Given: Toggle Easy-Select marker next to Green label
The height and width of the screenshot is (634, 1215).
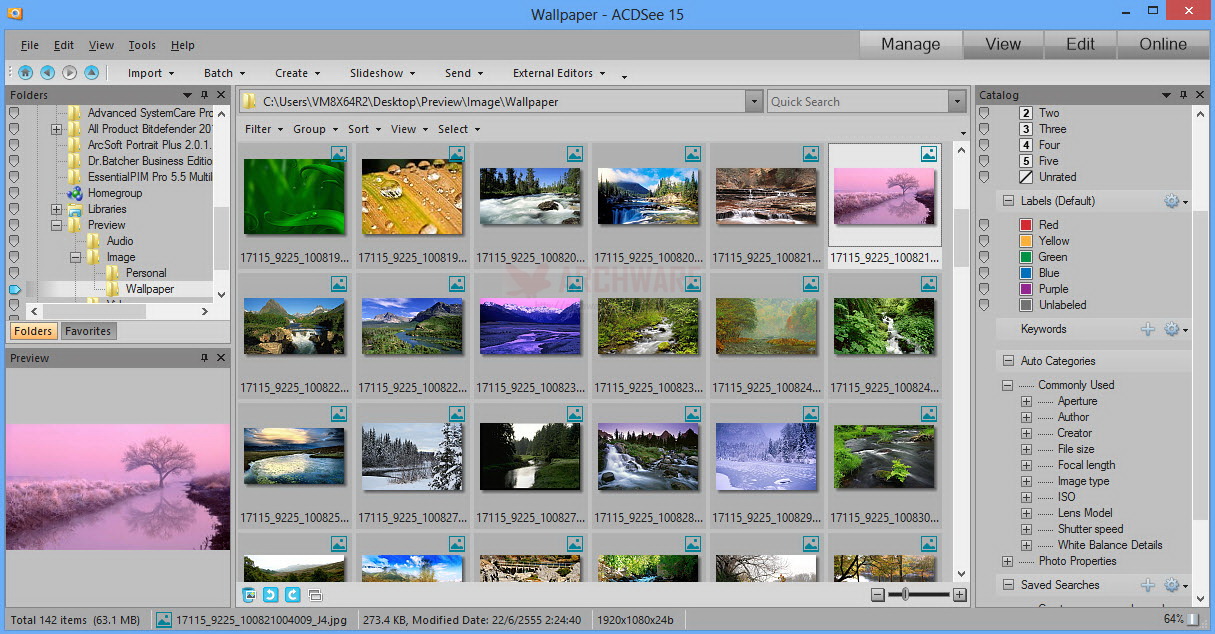Looking at the screenshot, I should click(x=985, y=257).
